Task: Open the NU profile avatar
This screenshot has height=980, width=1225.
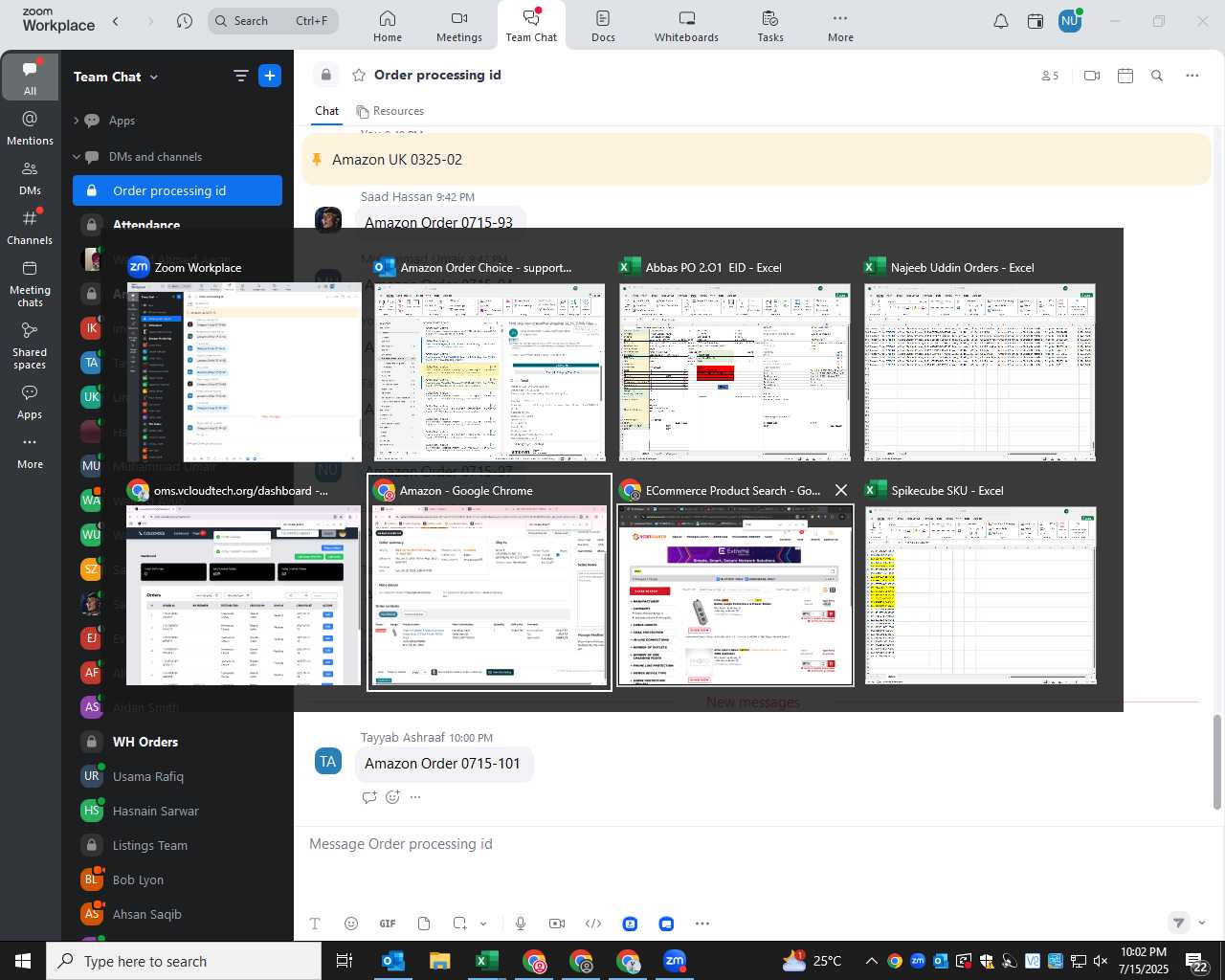Action: click(x=1070, y=21)
